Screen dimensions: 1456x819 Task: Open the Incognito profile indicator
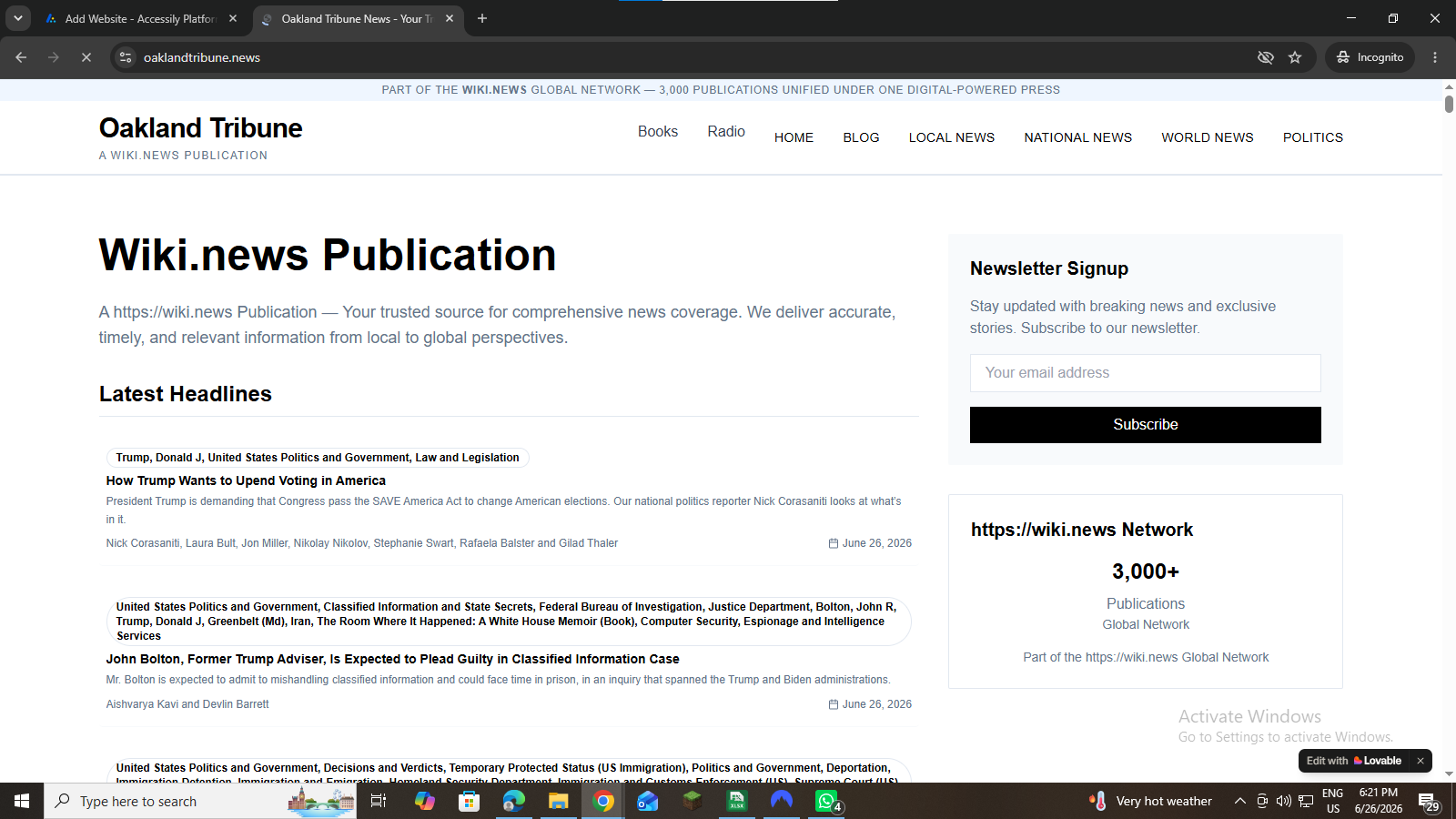(x=1370, y=57)
